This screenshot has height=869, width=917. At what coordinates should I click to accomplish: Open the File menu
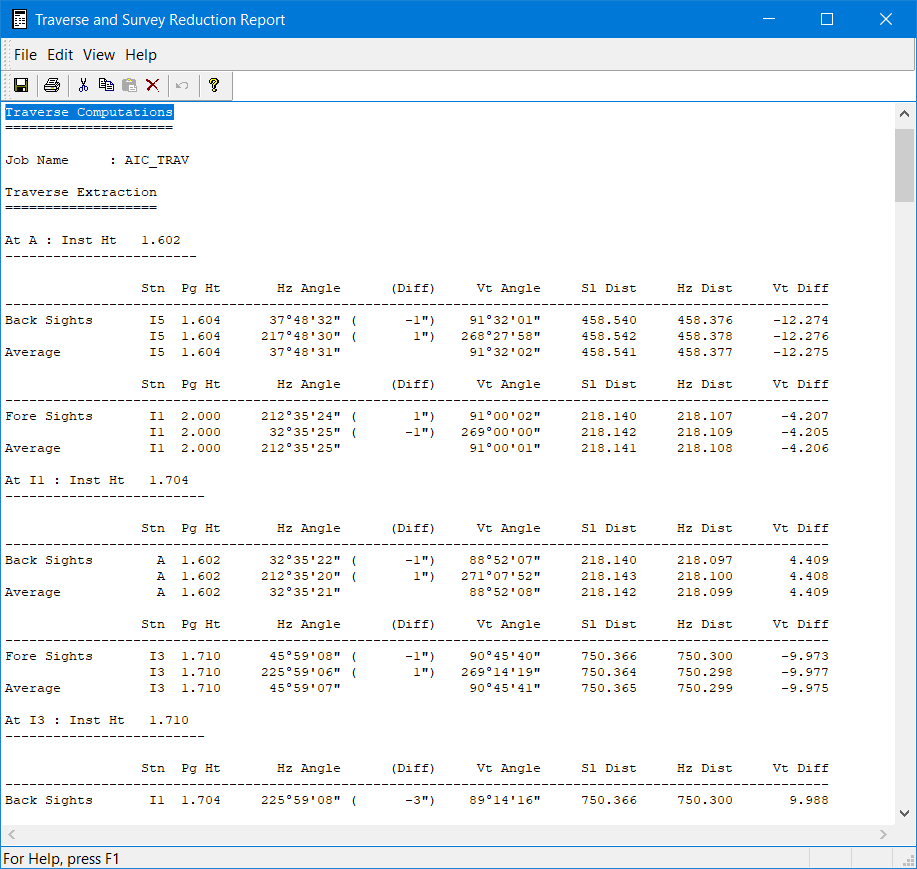[x=25, y=55]
